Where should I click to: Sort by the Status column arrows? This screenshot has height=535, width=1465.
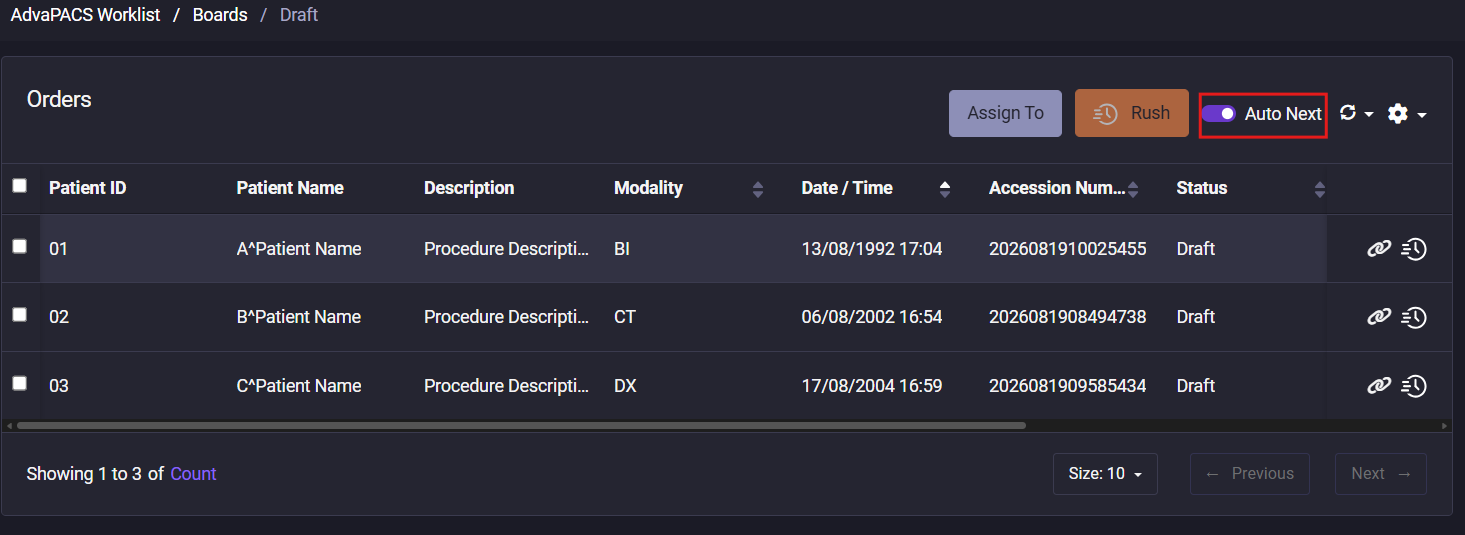[x=1320, y=188]
